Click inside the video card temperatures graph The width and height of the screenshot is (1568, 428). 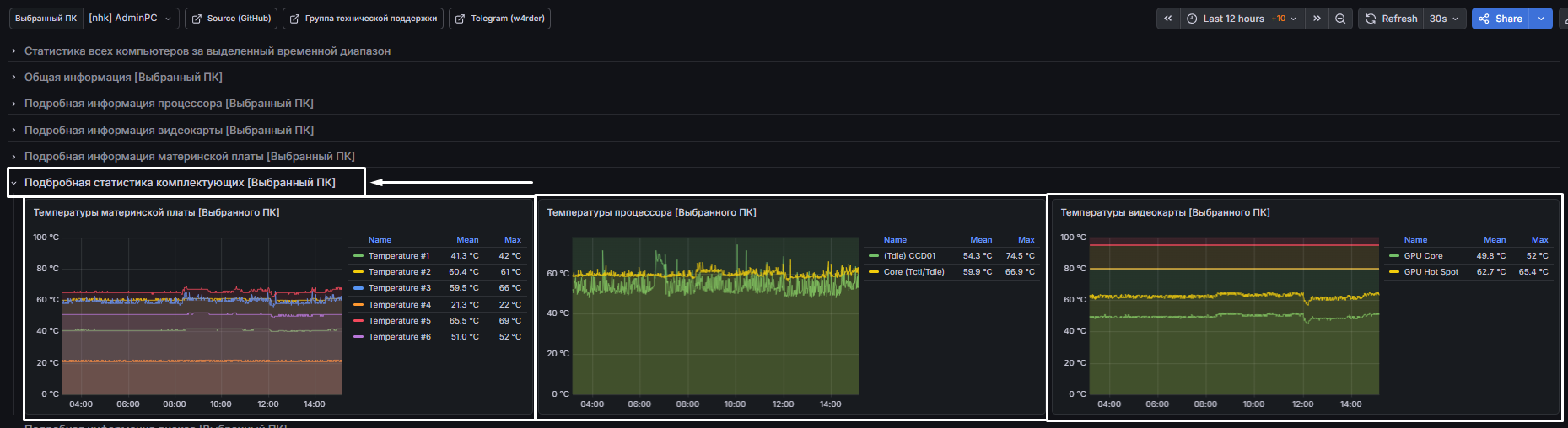point(1234,316)
